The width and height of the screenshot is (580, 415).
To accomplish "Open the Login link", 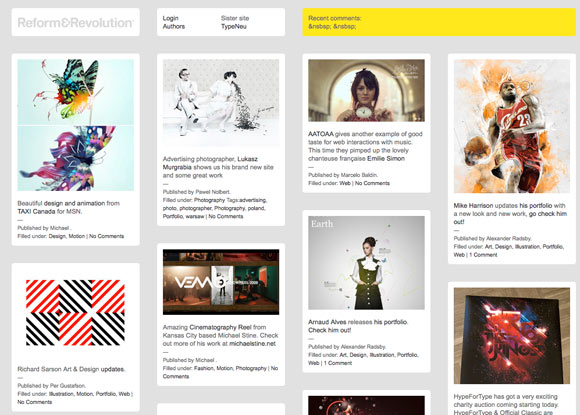I will tap(171, 18).
